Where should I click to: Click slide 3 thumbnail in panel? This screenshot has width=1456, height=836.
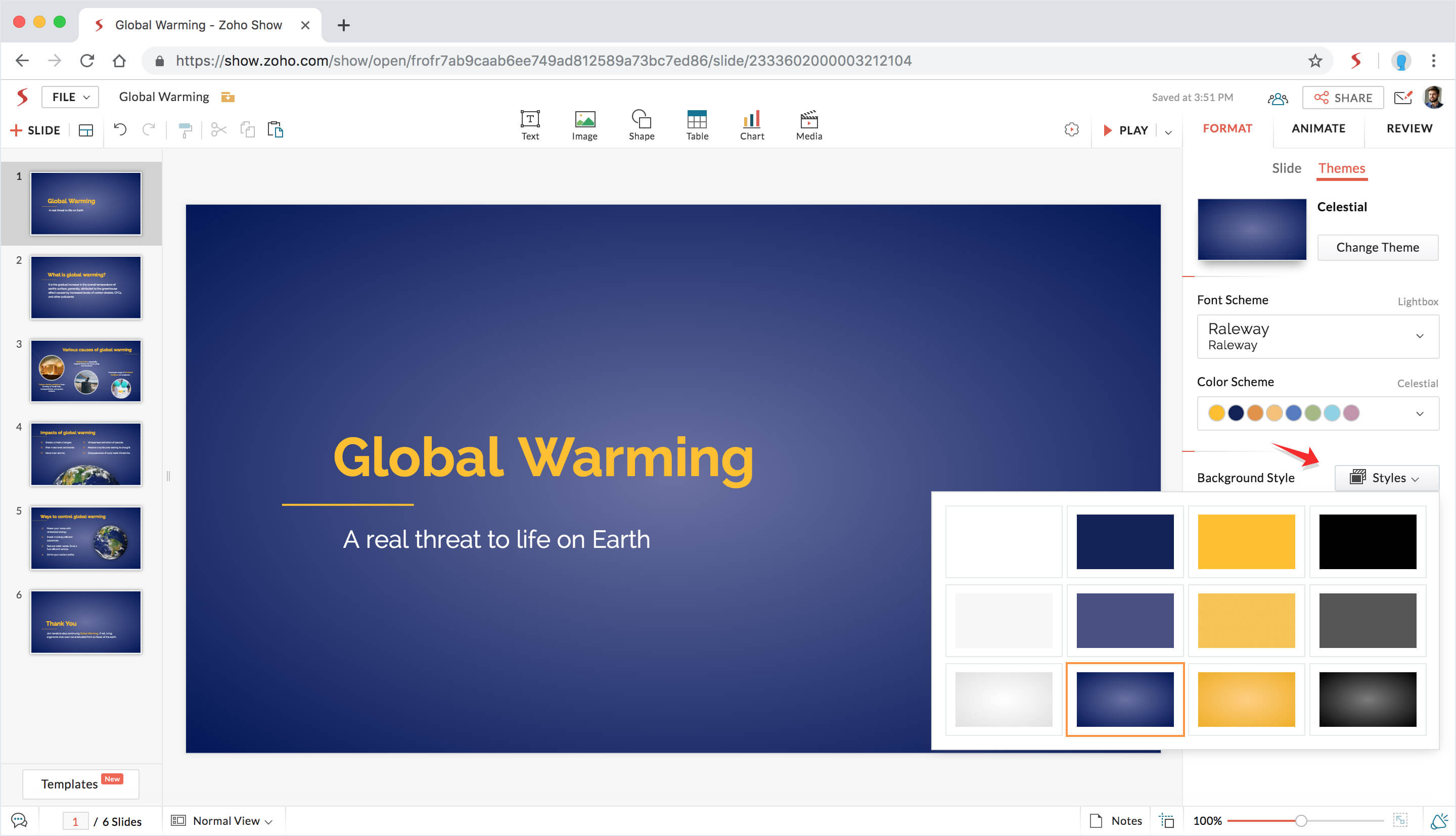click(x=89, y=369)
